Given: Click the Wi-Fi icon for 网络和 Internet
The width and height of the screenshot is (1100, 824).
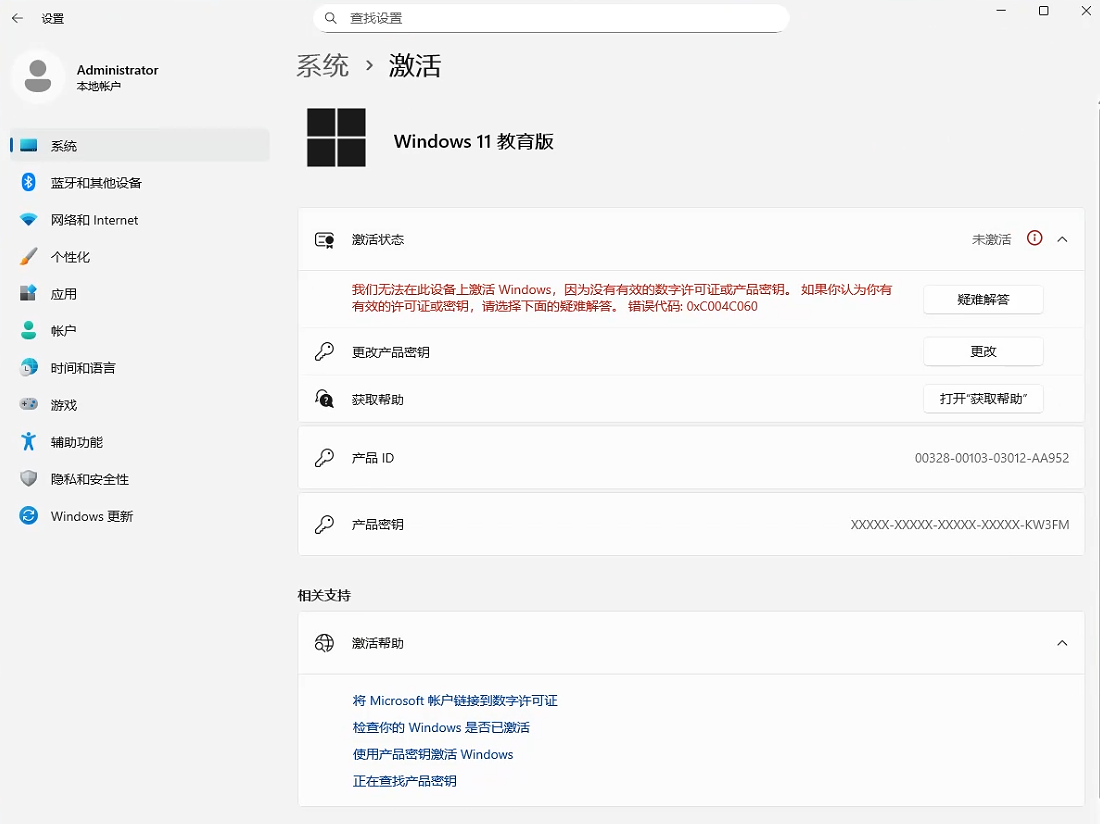Looking at the screenshot, I should [x=29, y=220].
